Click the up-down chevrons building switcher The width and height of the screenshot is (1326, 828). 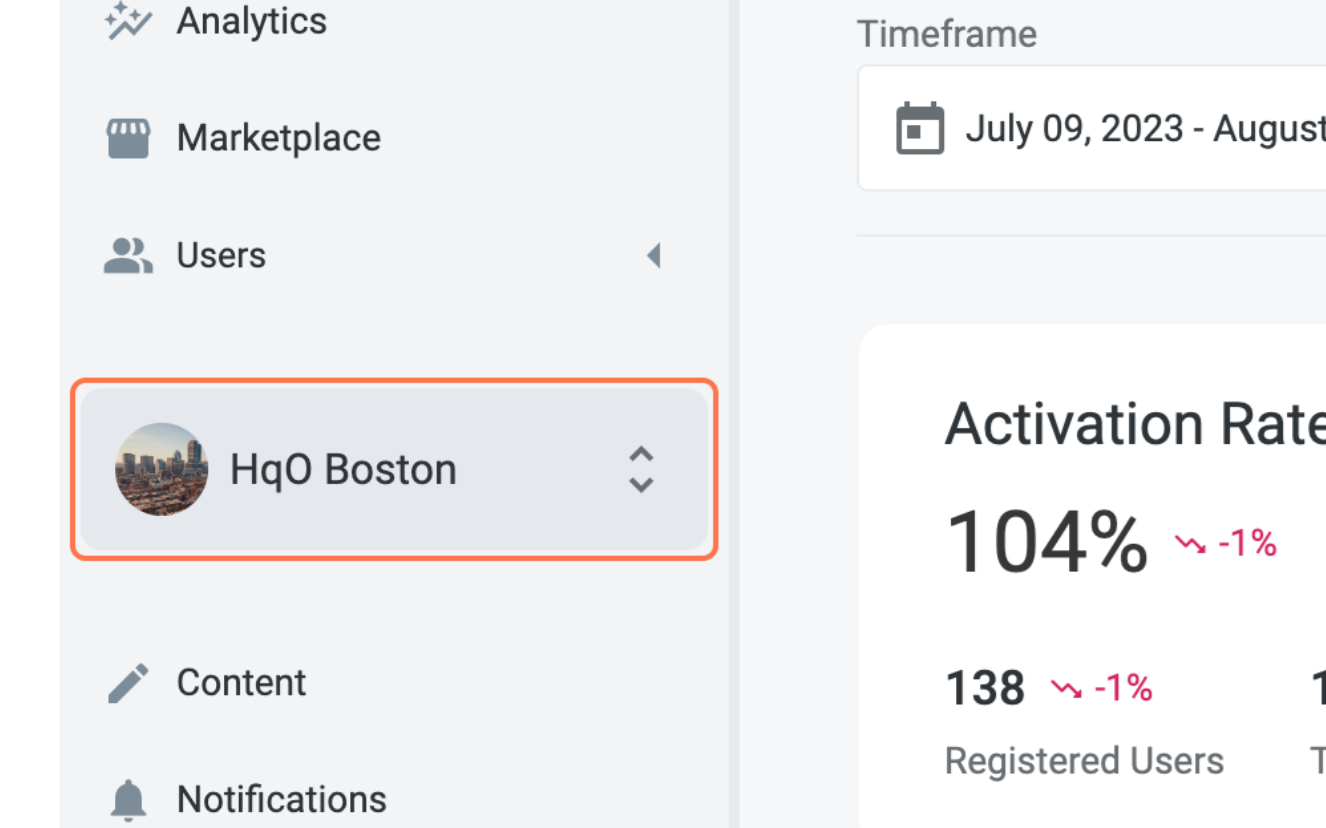click(640, 469)
